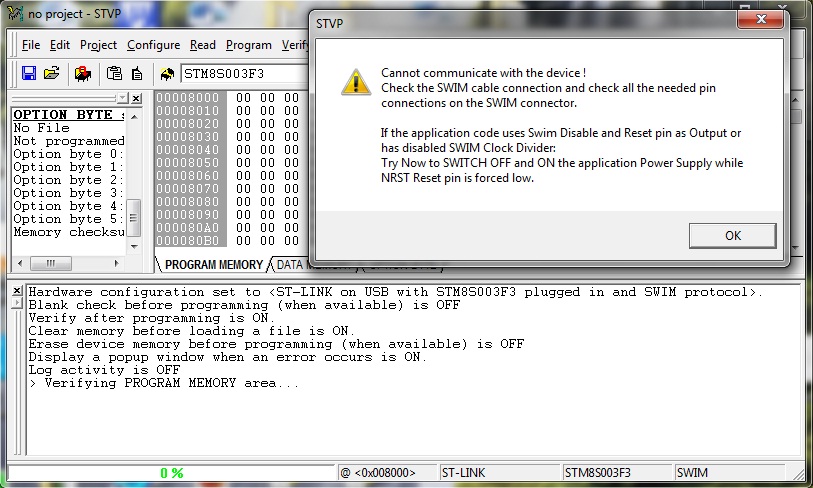Close the option byte side panel with X

pyautogui.click(x=136, y=98)
